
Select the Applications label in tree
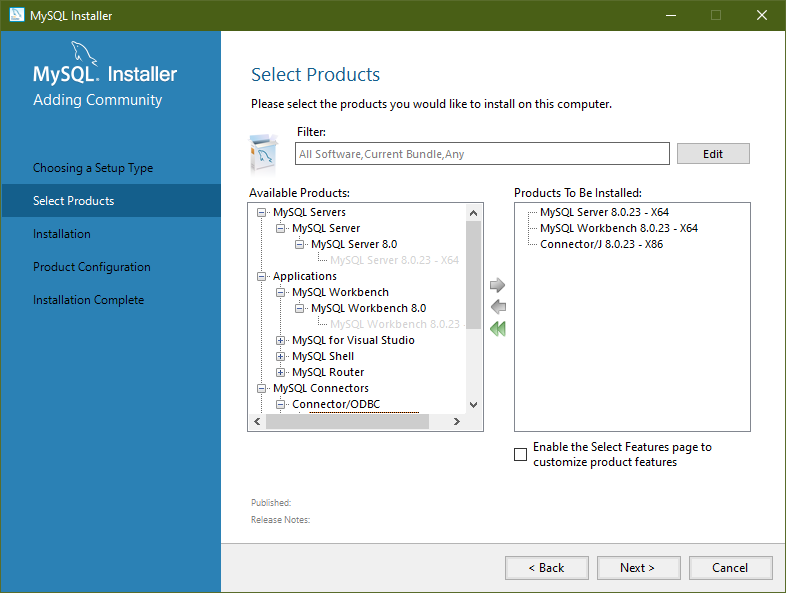coord(304,277)
